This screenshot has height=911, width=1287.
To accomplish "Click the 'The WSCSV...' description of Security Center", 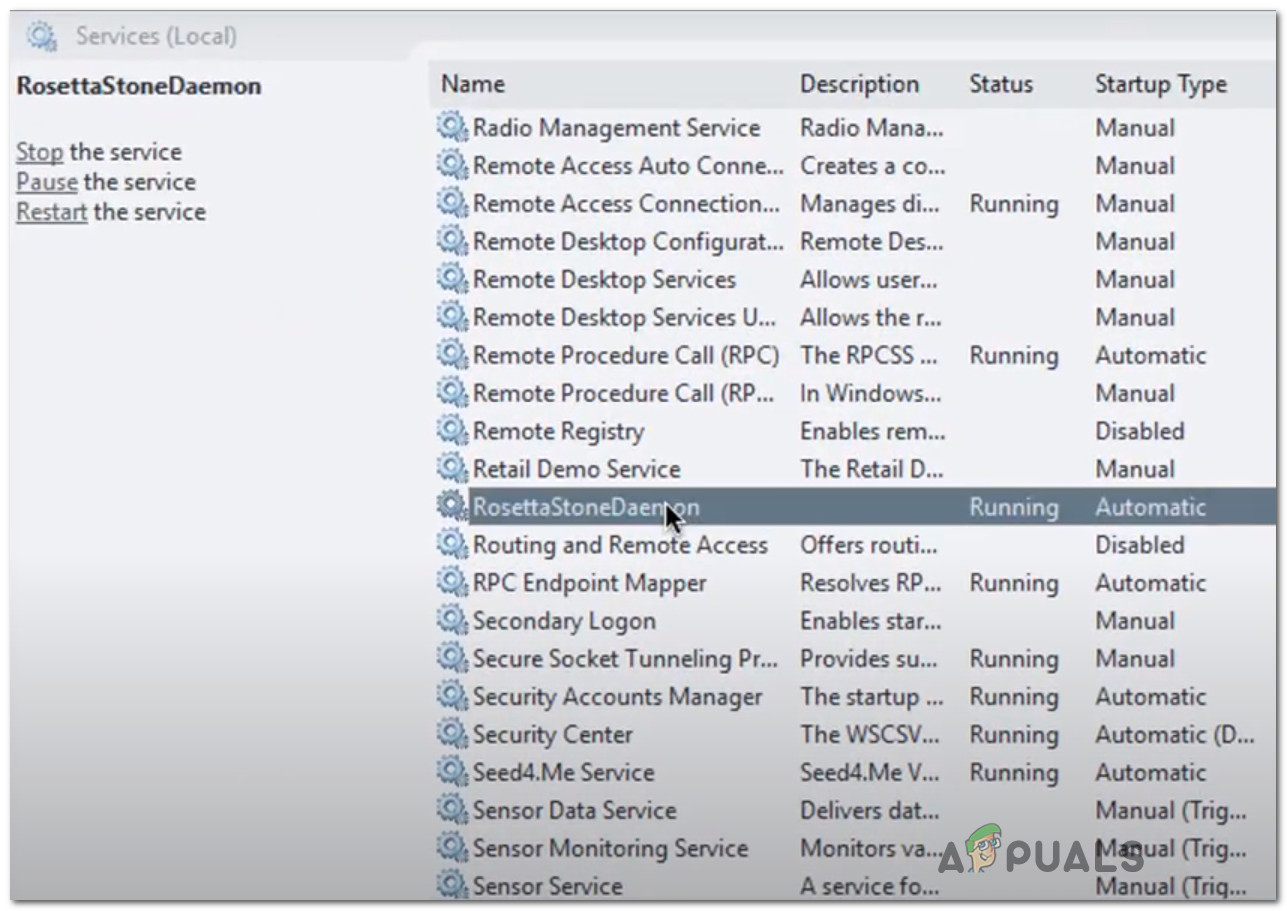I will (x=869, y=735).
